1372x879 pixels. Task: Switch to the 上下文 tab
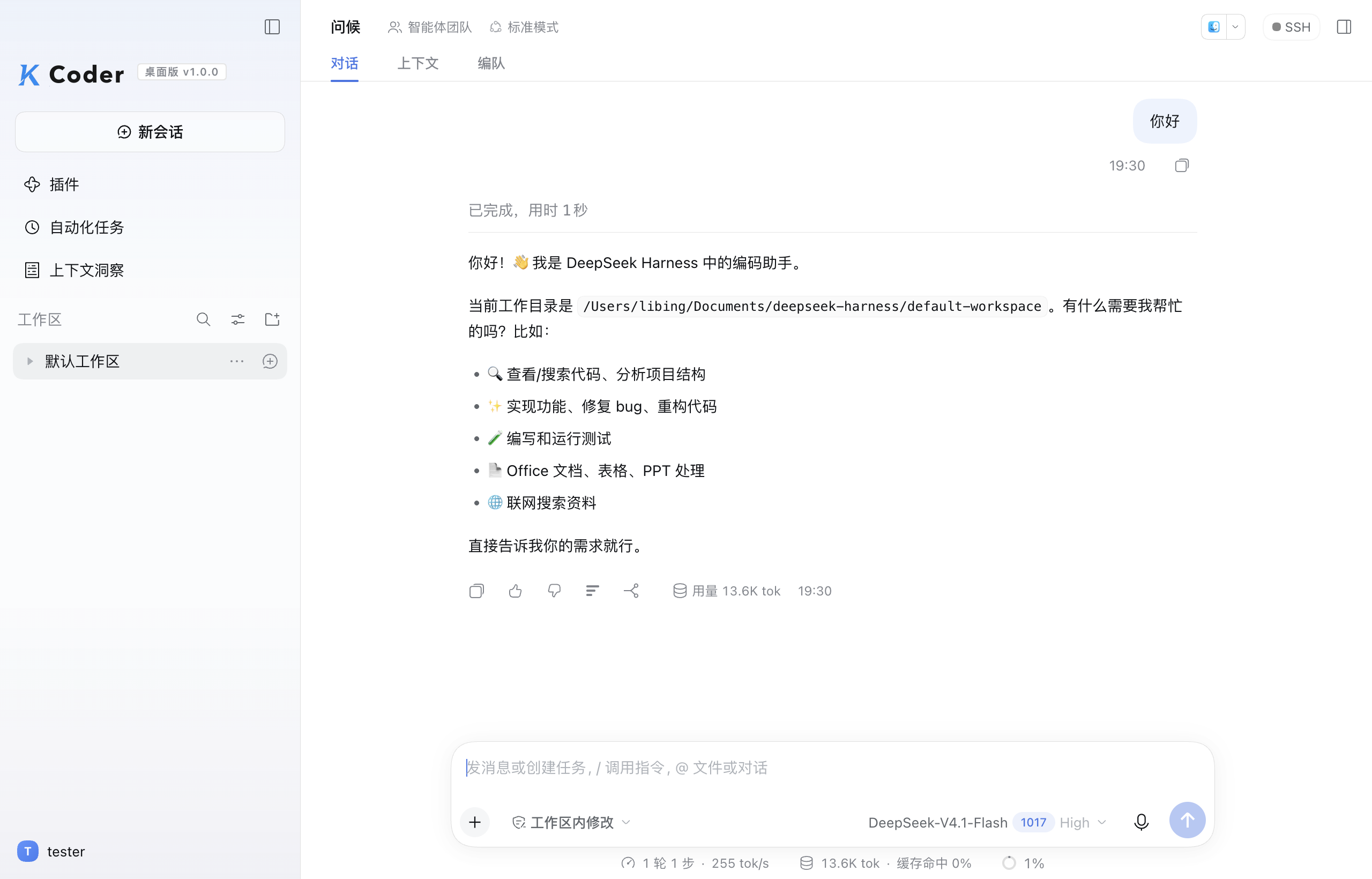[x=418, y=63]
